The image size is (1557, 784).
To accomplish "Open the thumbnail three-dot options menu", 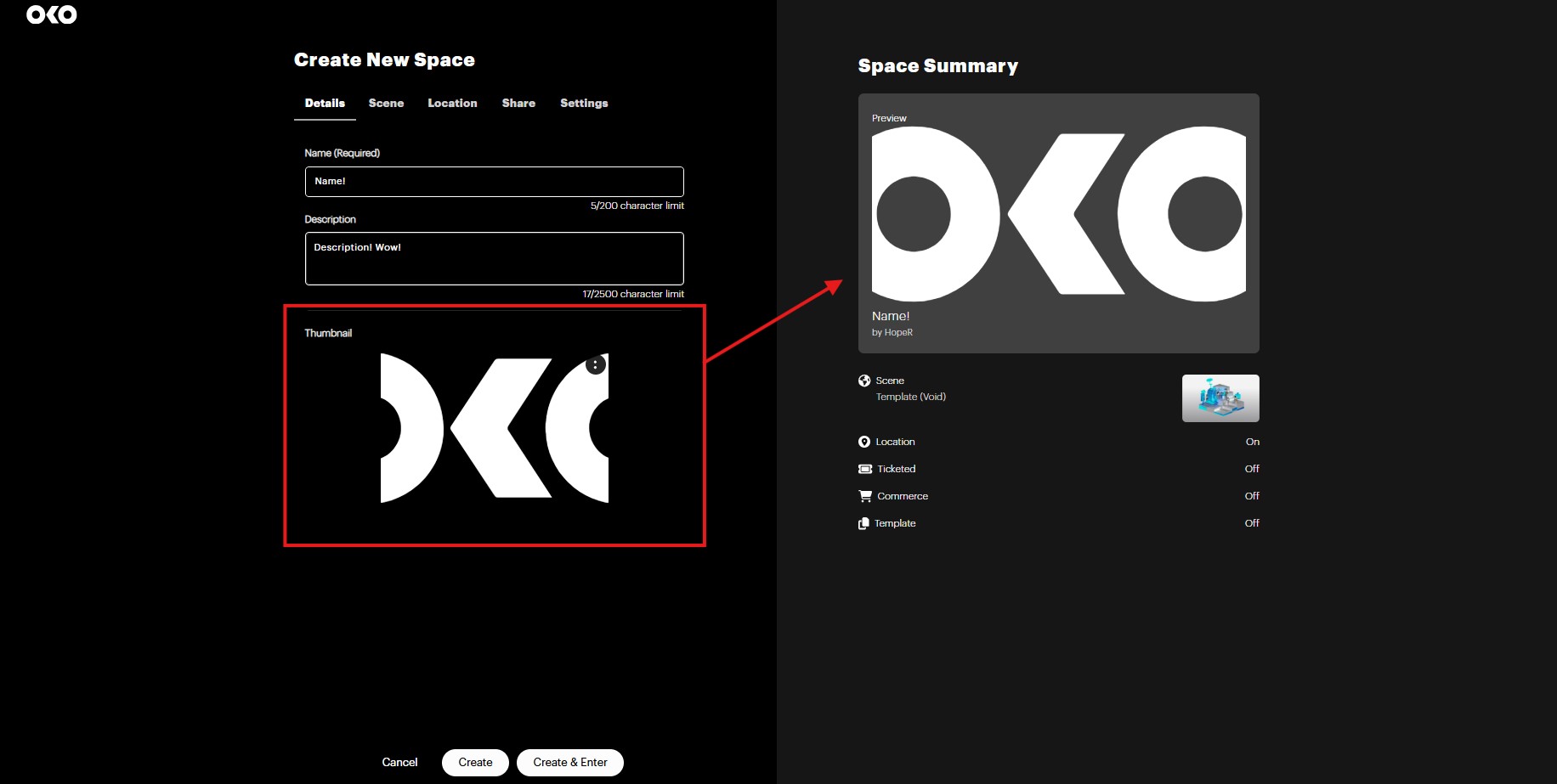I will 595,364.
